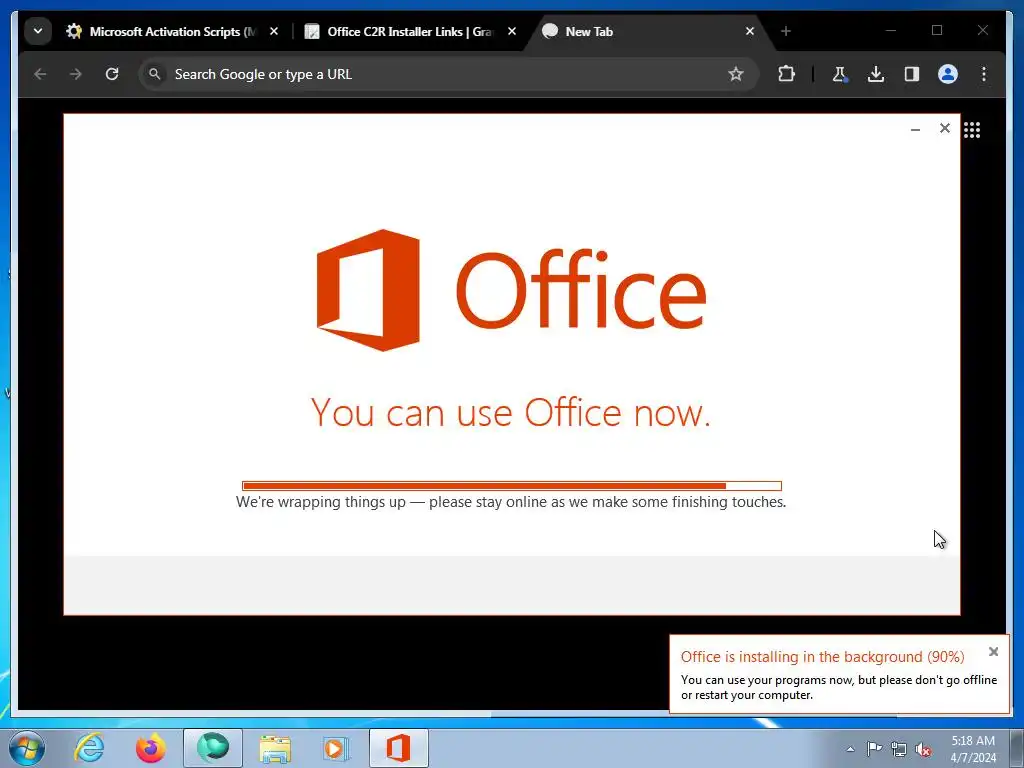
Task: Click the Show desktop strip on the taskbar
Action: pyautogui.click(x=1016, y=748)
